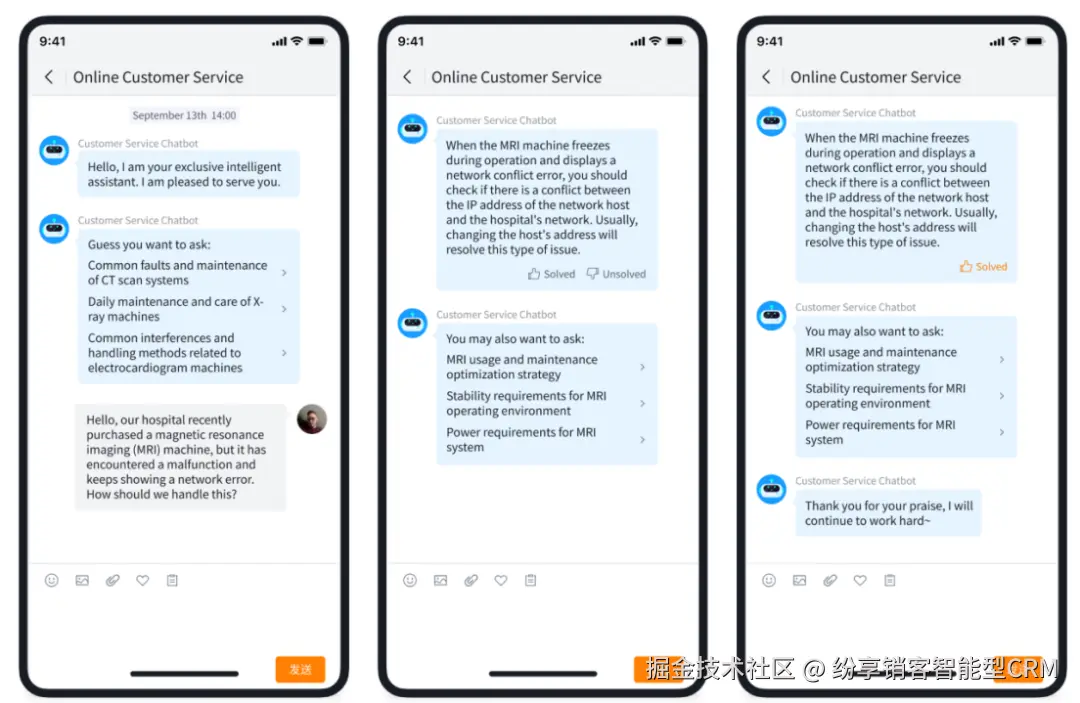Screen dimensions: 1080x703
Task: Mark the MRI answer as Solved in the middle phone
Action: tap(551, 274)
